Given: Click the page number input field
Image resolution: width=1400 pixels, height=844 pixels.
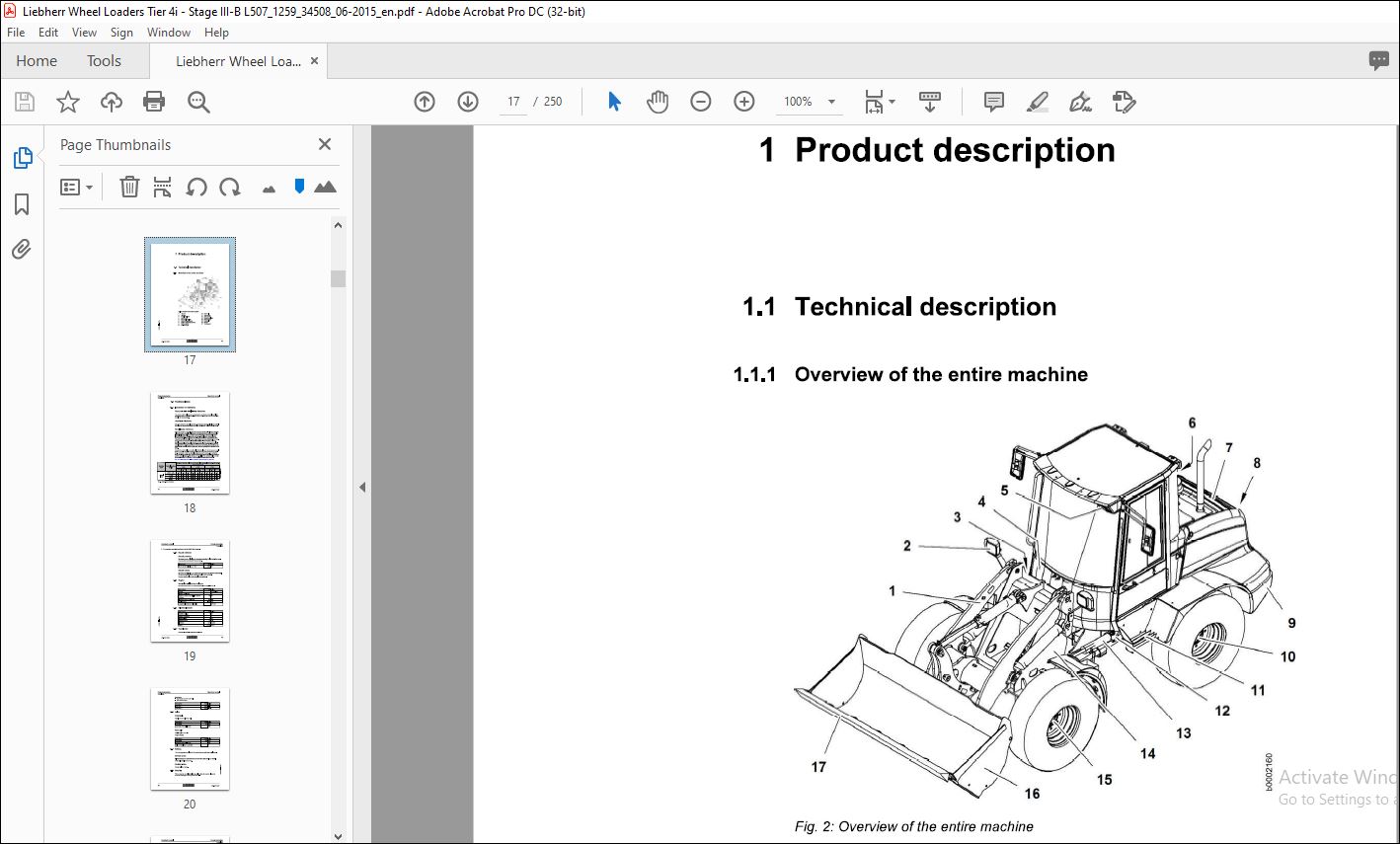Looking at the screenshot, I should click(513, 102).
